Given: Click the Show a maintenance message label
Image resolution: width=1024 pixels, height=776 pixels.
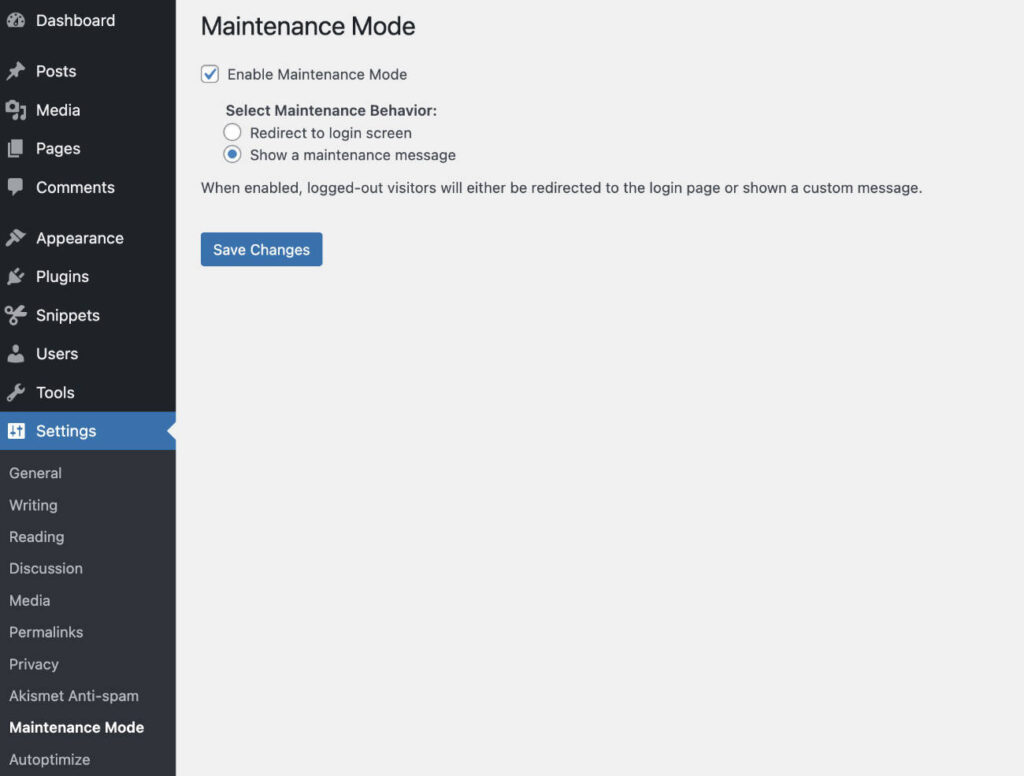Looking at the screenshot, I should [353, 155].
